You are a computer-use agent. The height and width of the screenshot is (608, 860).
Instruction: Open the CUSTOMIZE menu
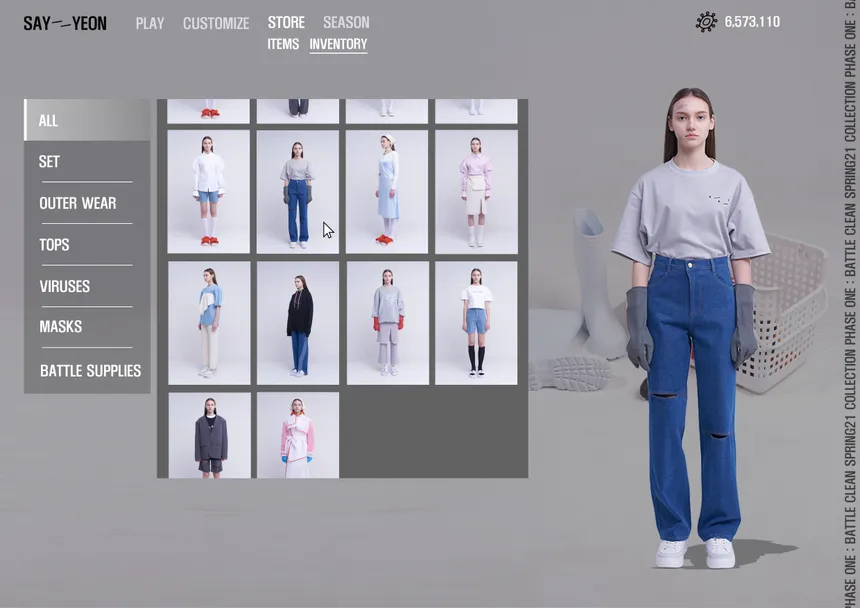[x=216, y=24]
